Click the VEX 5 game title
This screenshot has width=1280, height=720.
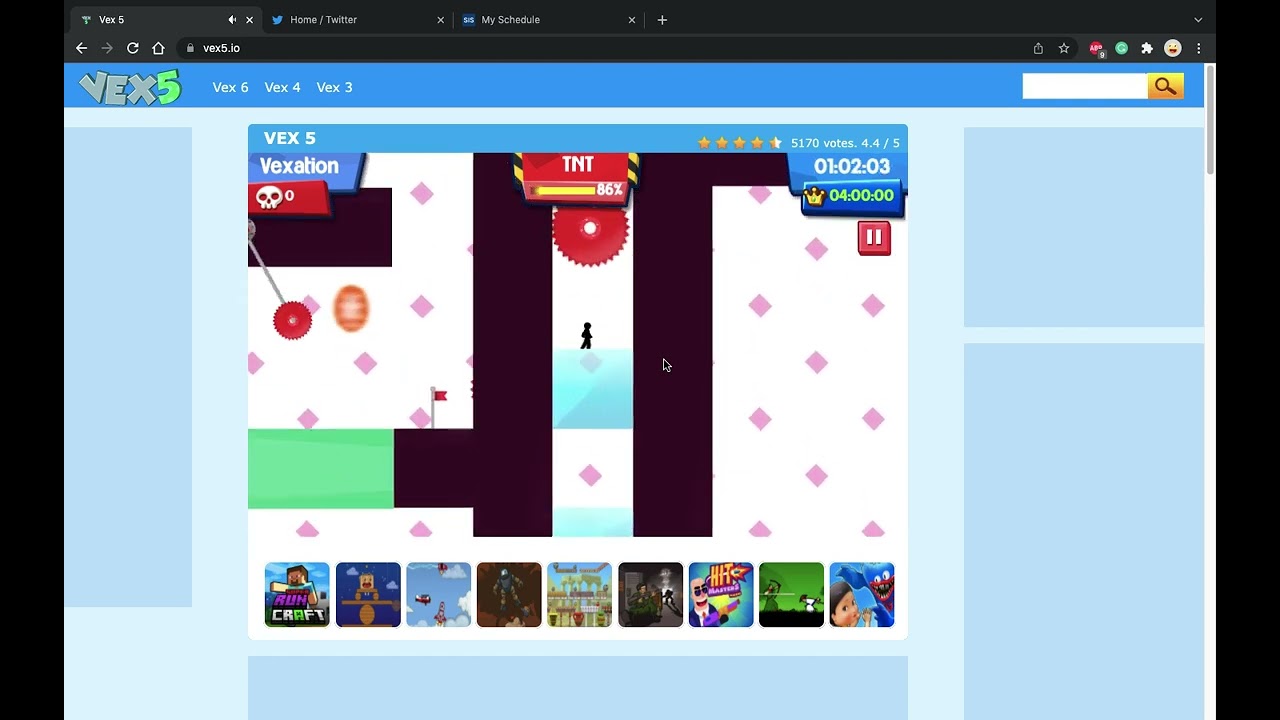tap(289, 138)
